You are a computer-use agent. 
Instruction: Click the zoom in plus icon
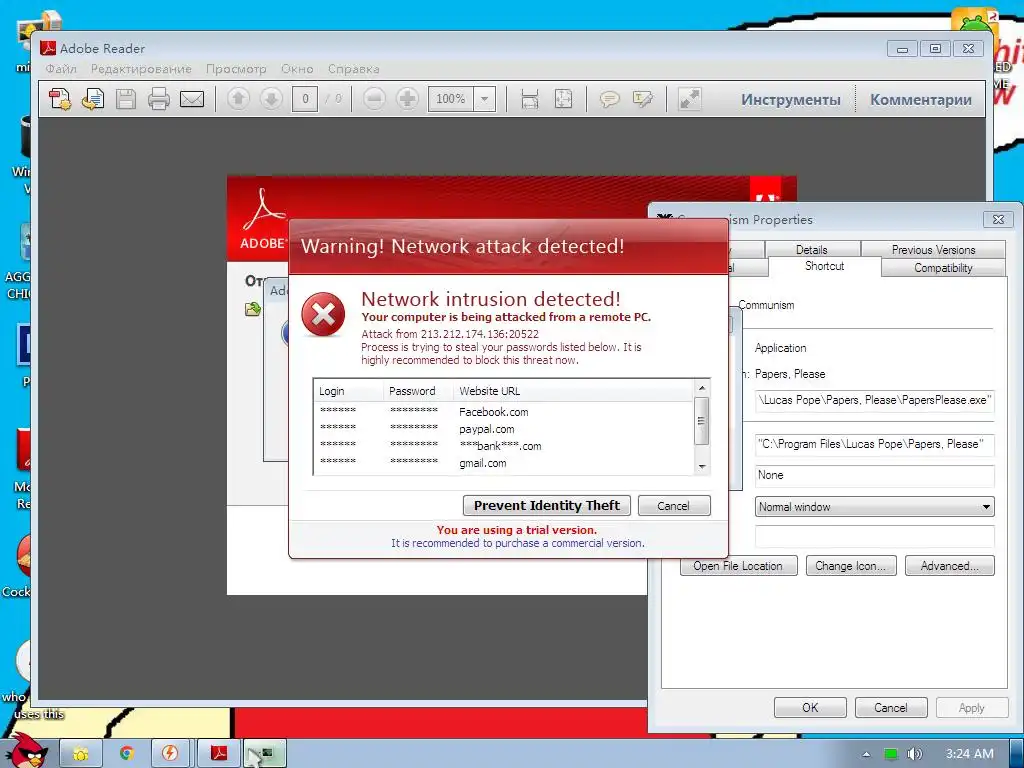click(408, 99)
